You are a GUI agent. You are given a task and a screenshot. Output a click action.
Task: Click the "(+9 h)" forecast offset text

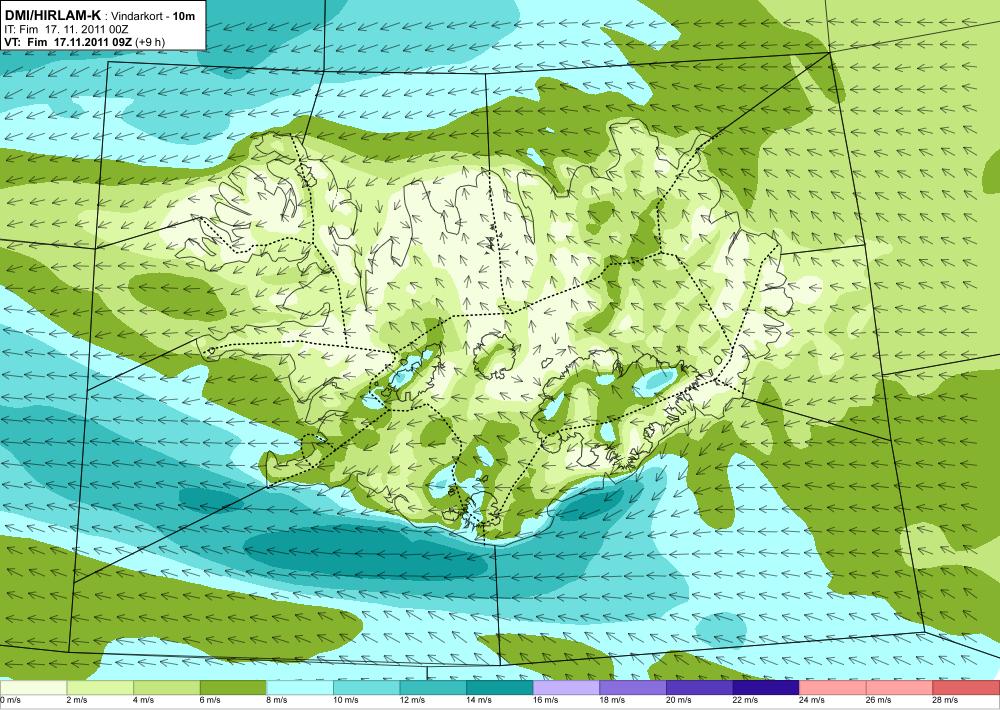tap(151, 42)
